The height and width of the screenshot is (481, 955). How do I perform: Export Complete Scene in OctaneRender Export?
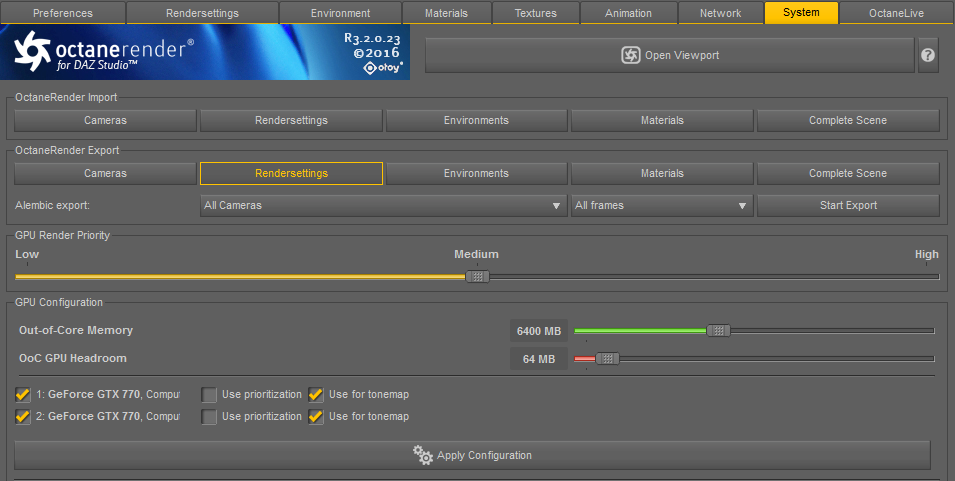point(848,174)
